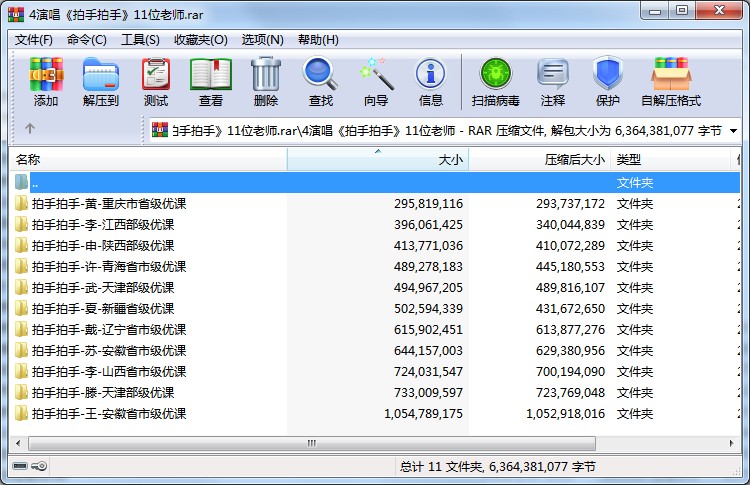The height and width of the screenshot is (485, 750).
Task: Show archive 信息 (Info) icon
Action: (430, 75)
